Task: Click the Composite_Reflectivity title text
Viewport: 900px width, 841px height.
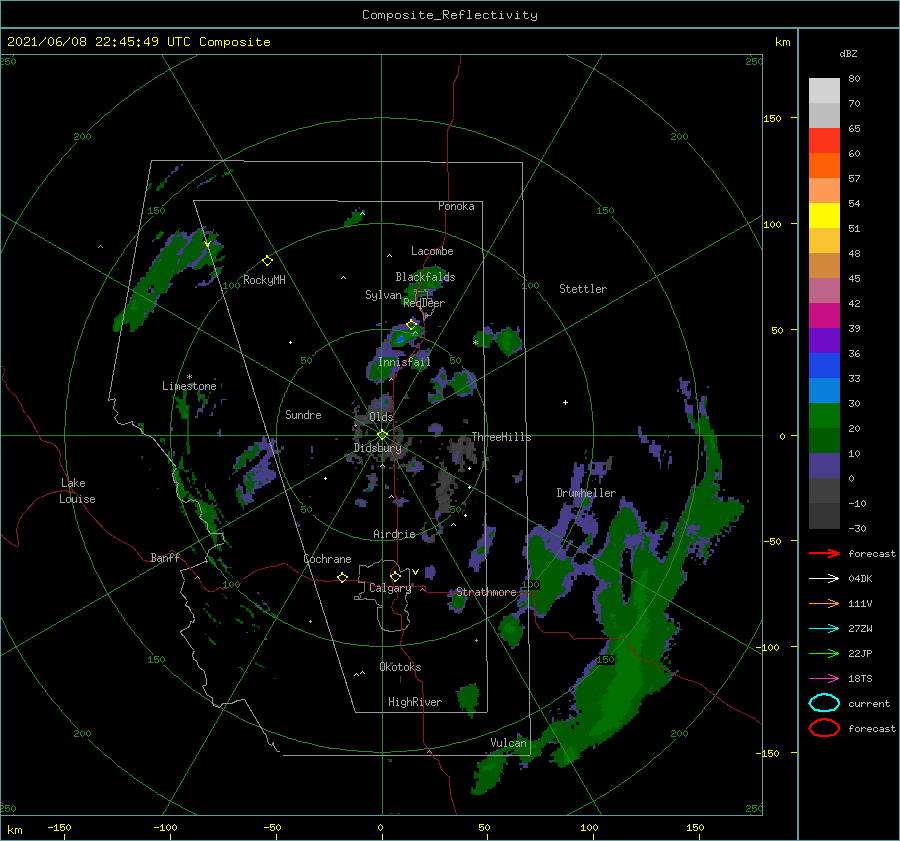Action: coord(450,15)
